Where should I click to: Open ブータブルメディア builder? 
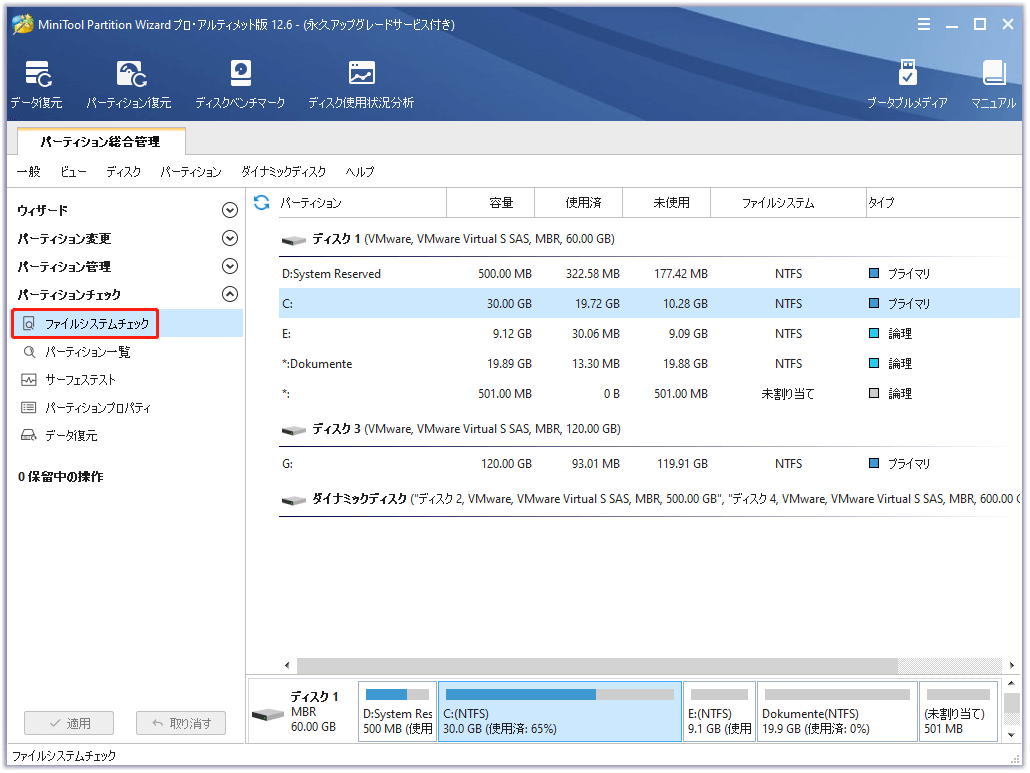tap(907, 84)
